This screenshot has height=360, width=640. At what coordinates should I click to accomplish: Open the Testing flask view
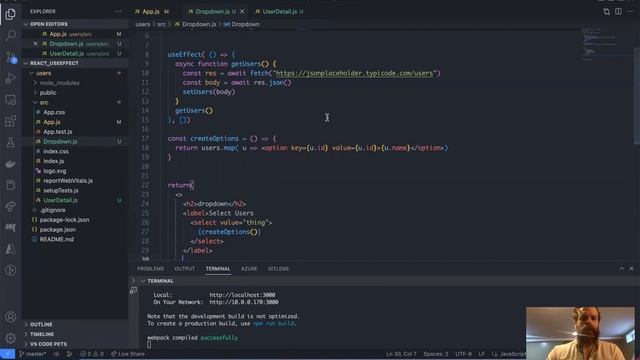pyautogui.click(x=11, y=142)
